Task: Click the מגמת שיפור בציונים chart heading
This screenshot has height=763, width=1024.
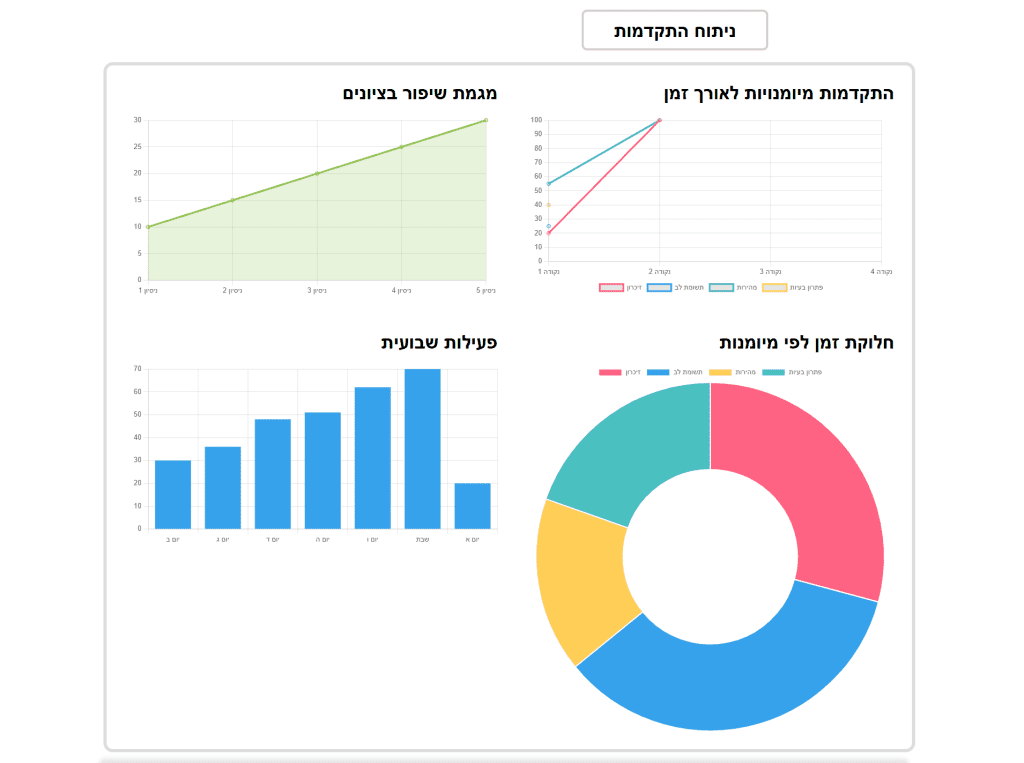Action: click(420, 93)
